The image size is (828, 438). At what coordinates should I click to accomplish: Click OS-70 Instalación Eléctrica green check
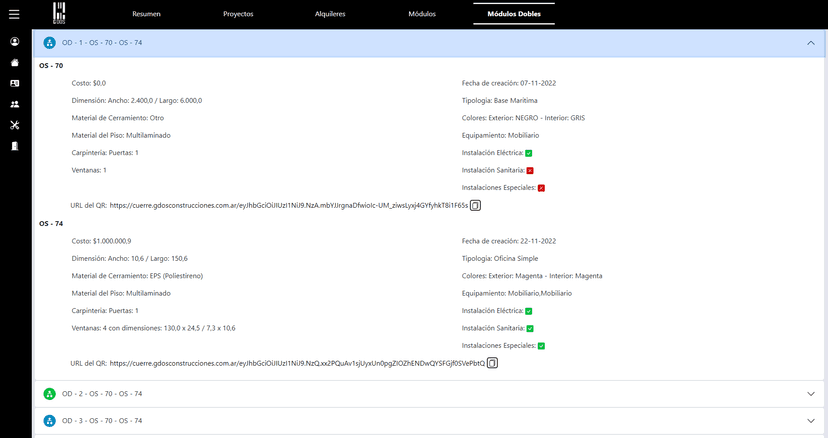(x=528, y=153)
